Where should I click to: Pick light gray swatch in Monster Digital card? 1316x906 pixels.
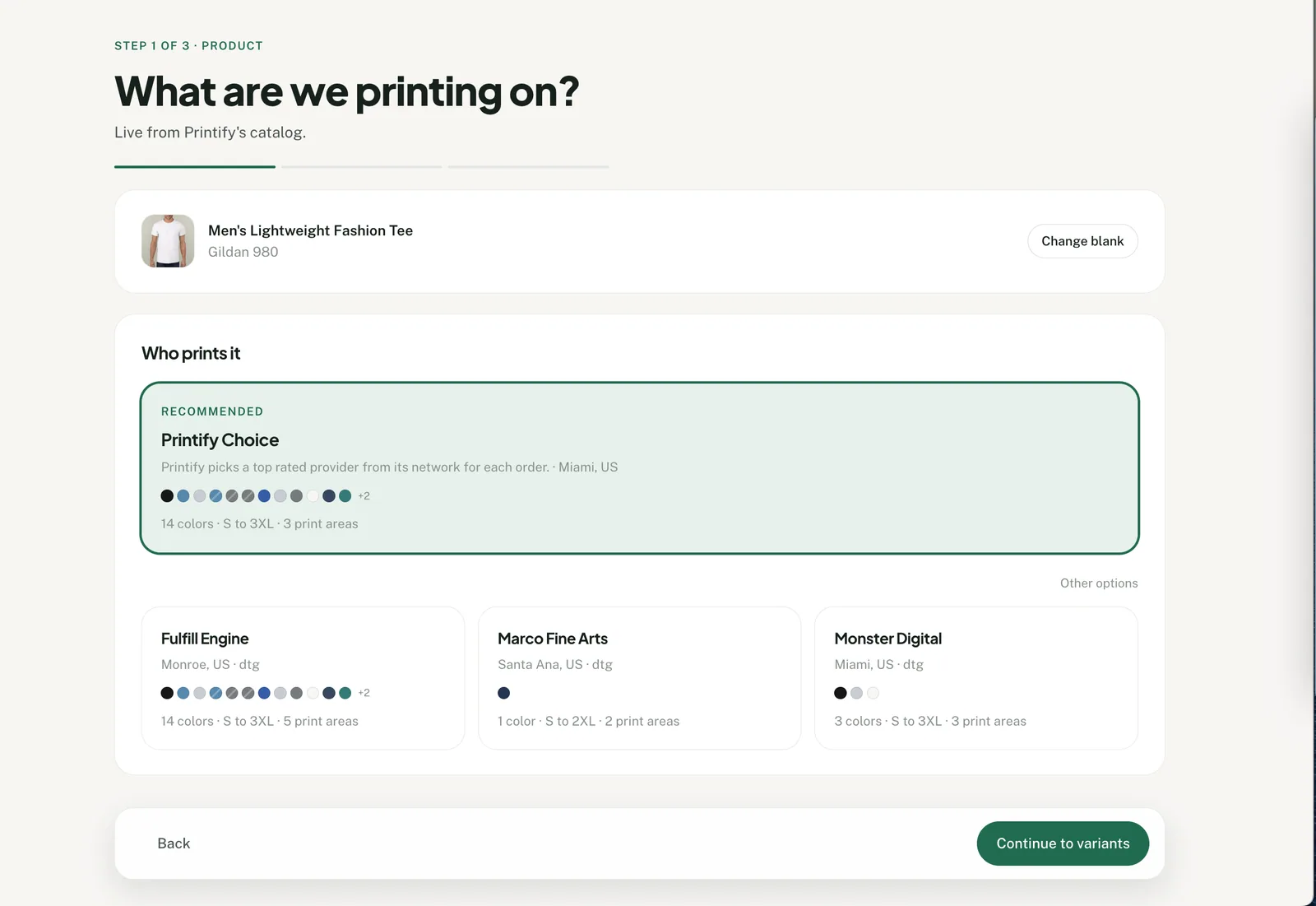[x=857, y=693]
